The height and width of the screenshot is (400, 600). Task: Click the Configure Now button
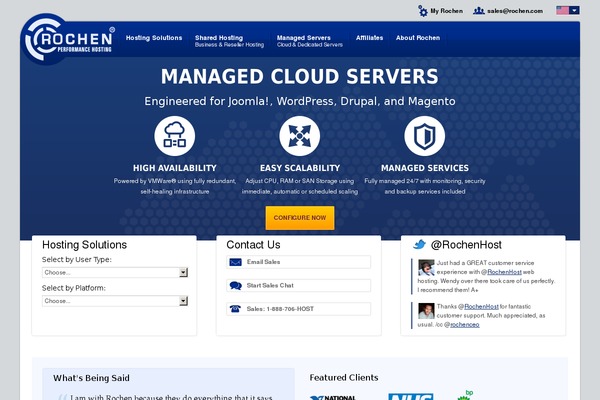click(300, 218)
